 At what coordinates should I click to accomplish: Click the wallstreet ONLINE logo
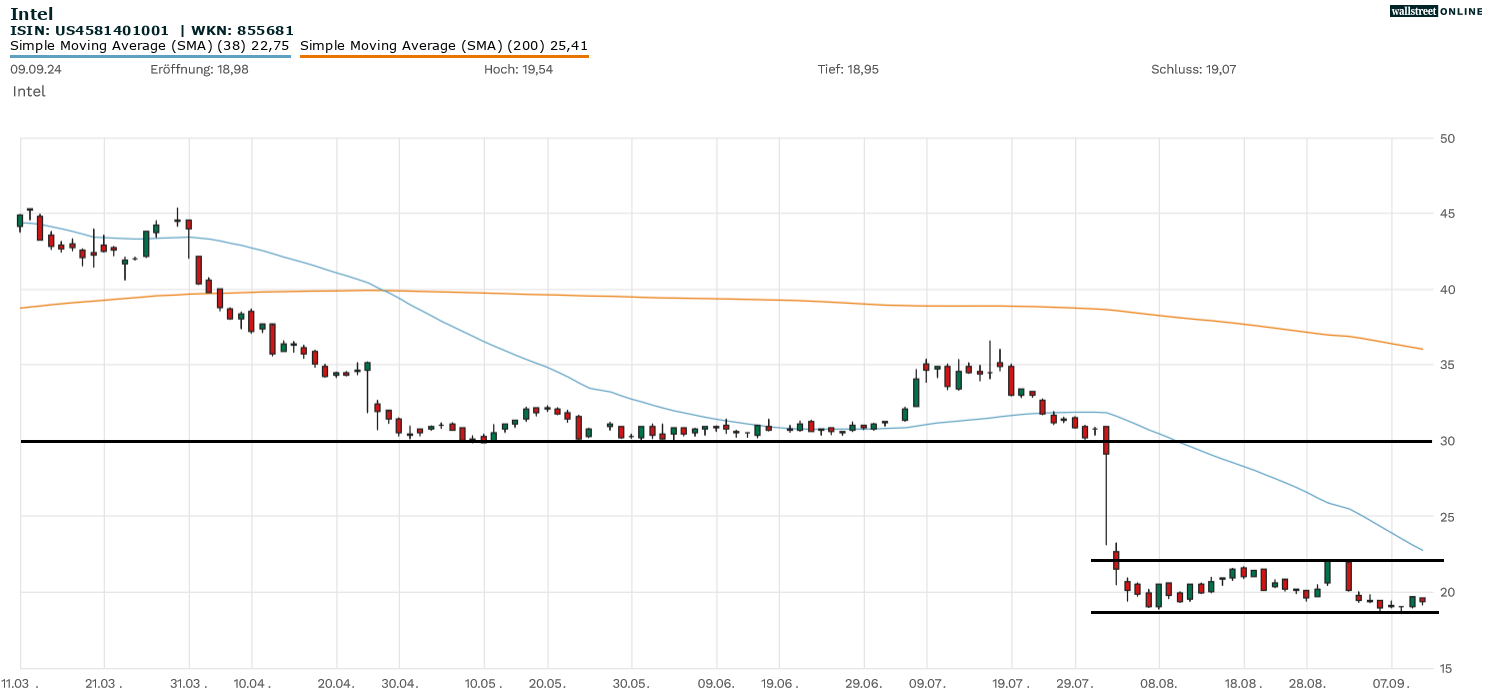pos(1436,11)
